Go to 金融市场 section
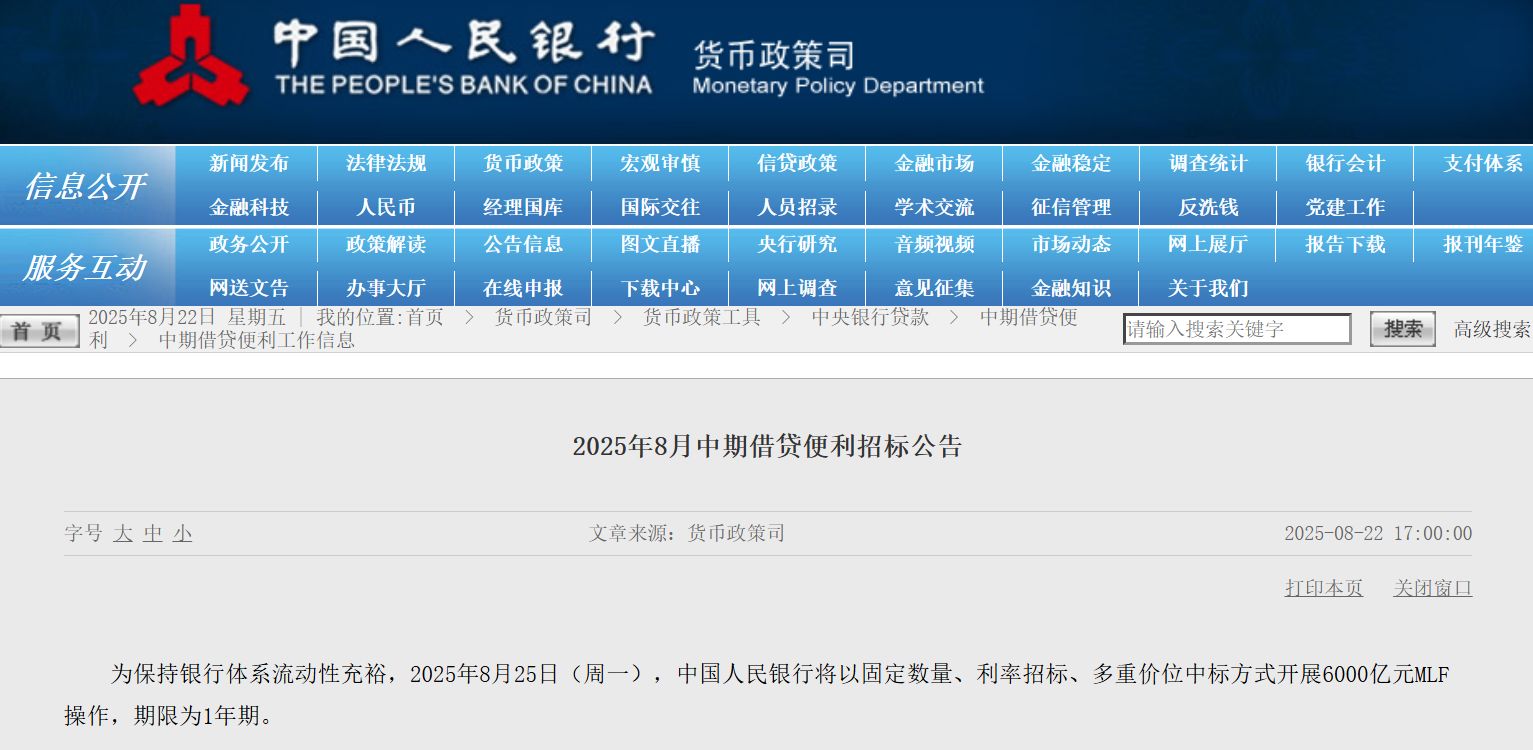The width and height of the screenshot is (1533, 750). [934, 164]
